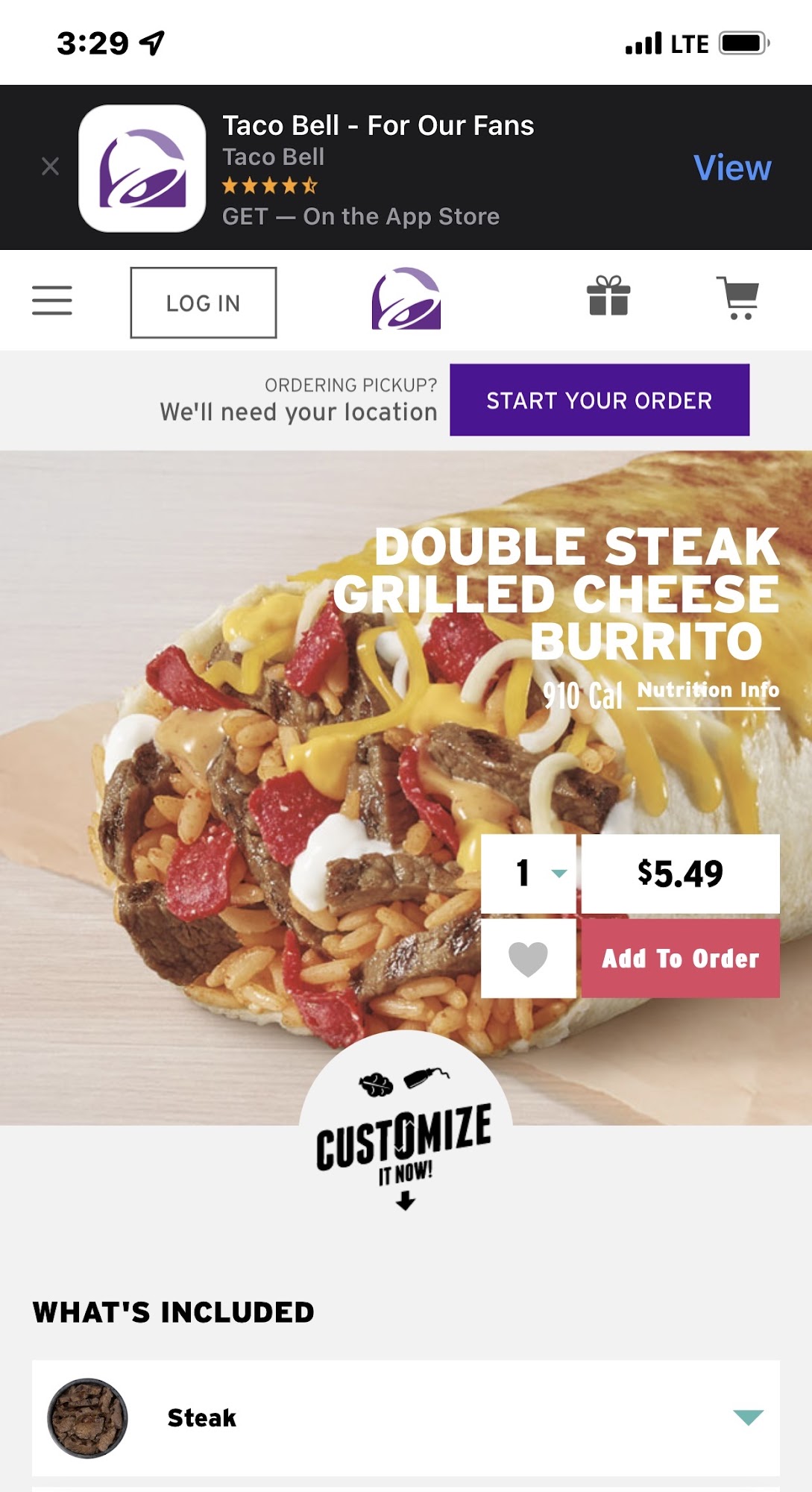Dismiss the app store banner
Screen dimensions: 812x1492
[50, 166]
